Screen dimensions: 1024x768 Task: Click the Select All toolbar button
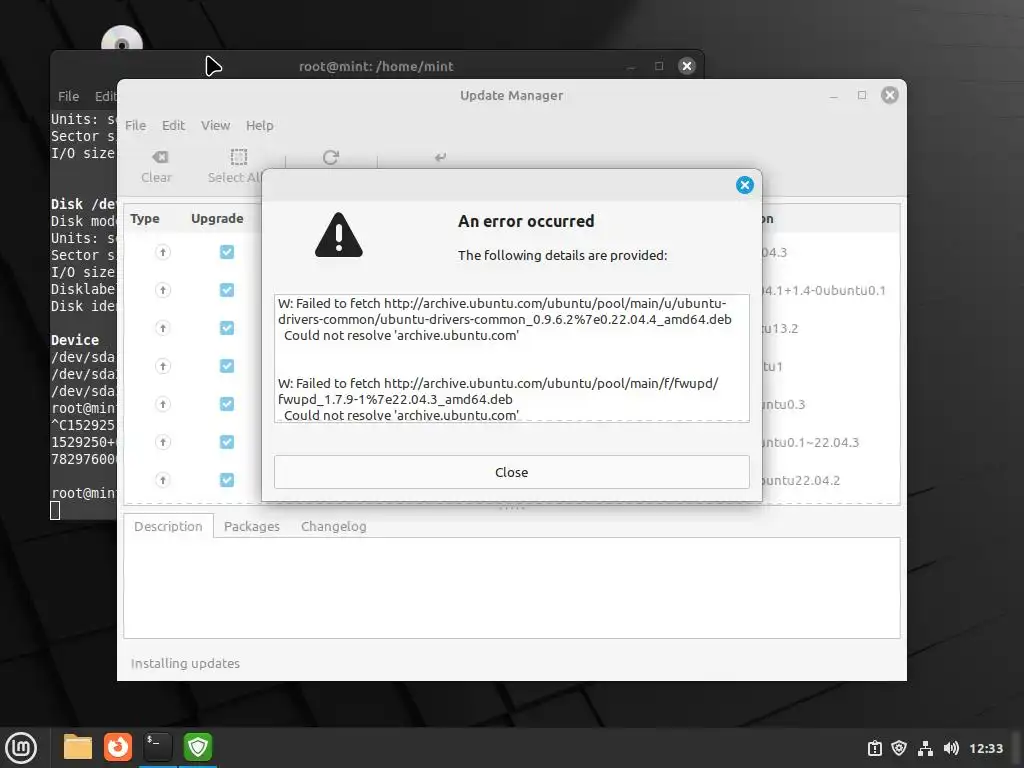coord(235,167)
